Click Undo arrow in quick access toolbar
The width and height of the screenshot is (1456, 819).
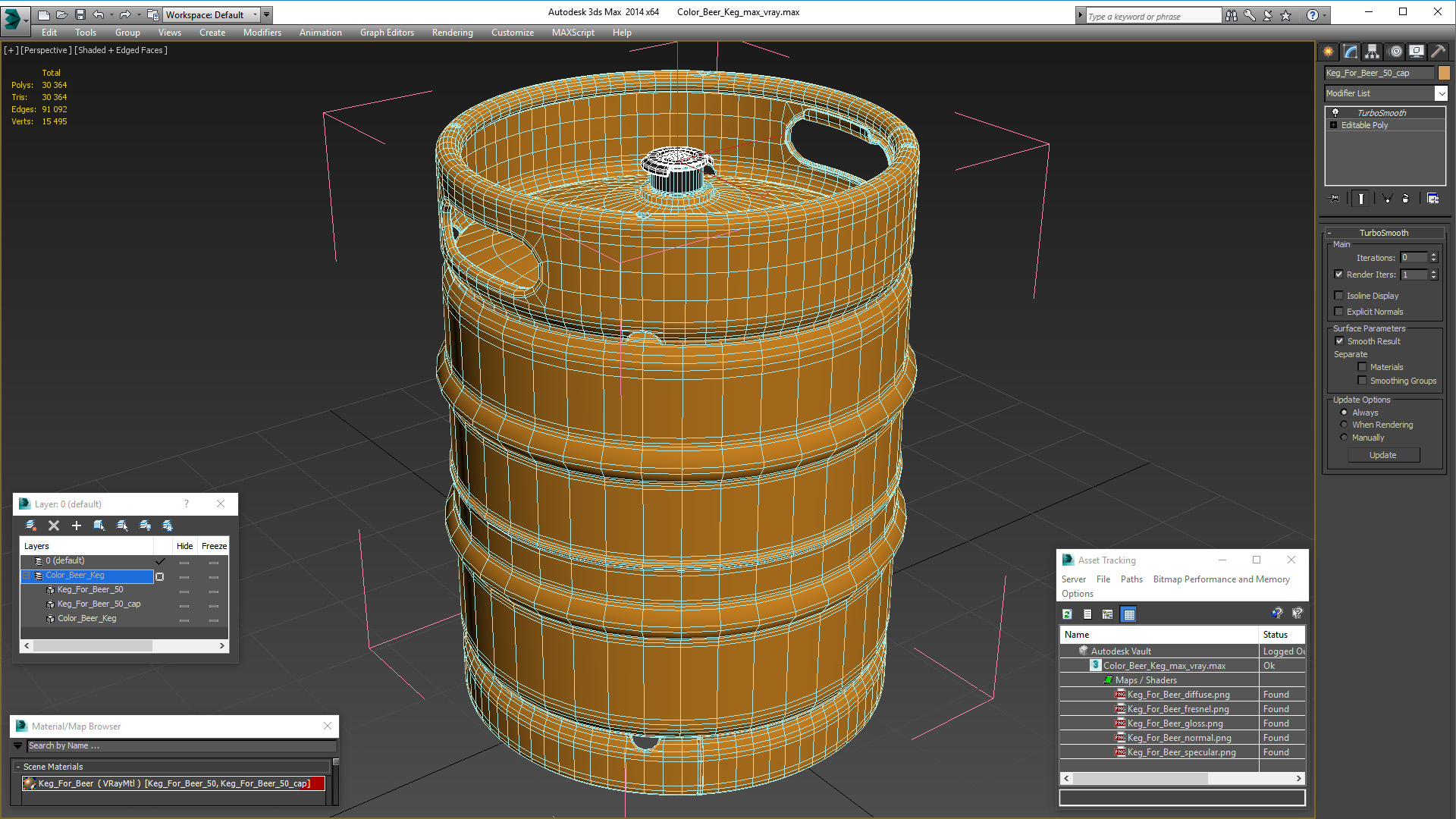99,14
